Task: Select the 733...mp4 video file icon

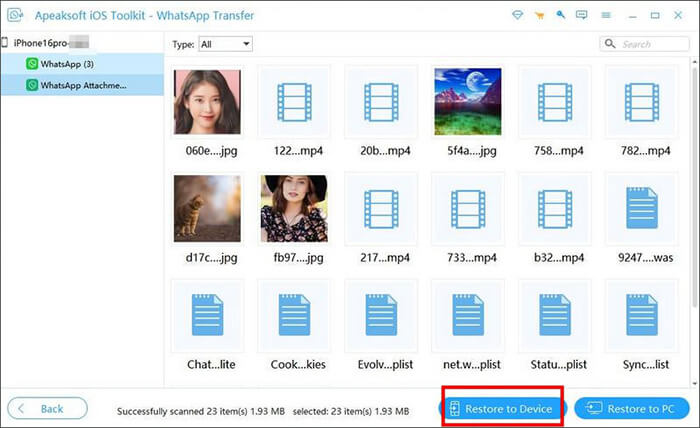Action: pos(468,209)
